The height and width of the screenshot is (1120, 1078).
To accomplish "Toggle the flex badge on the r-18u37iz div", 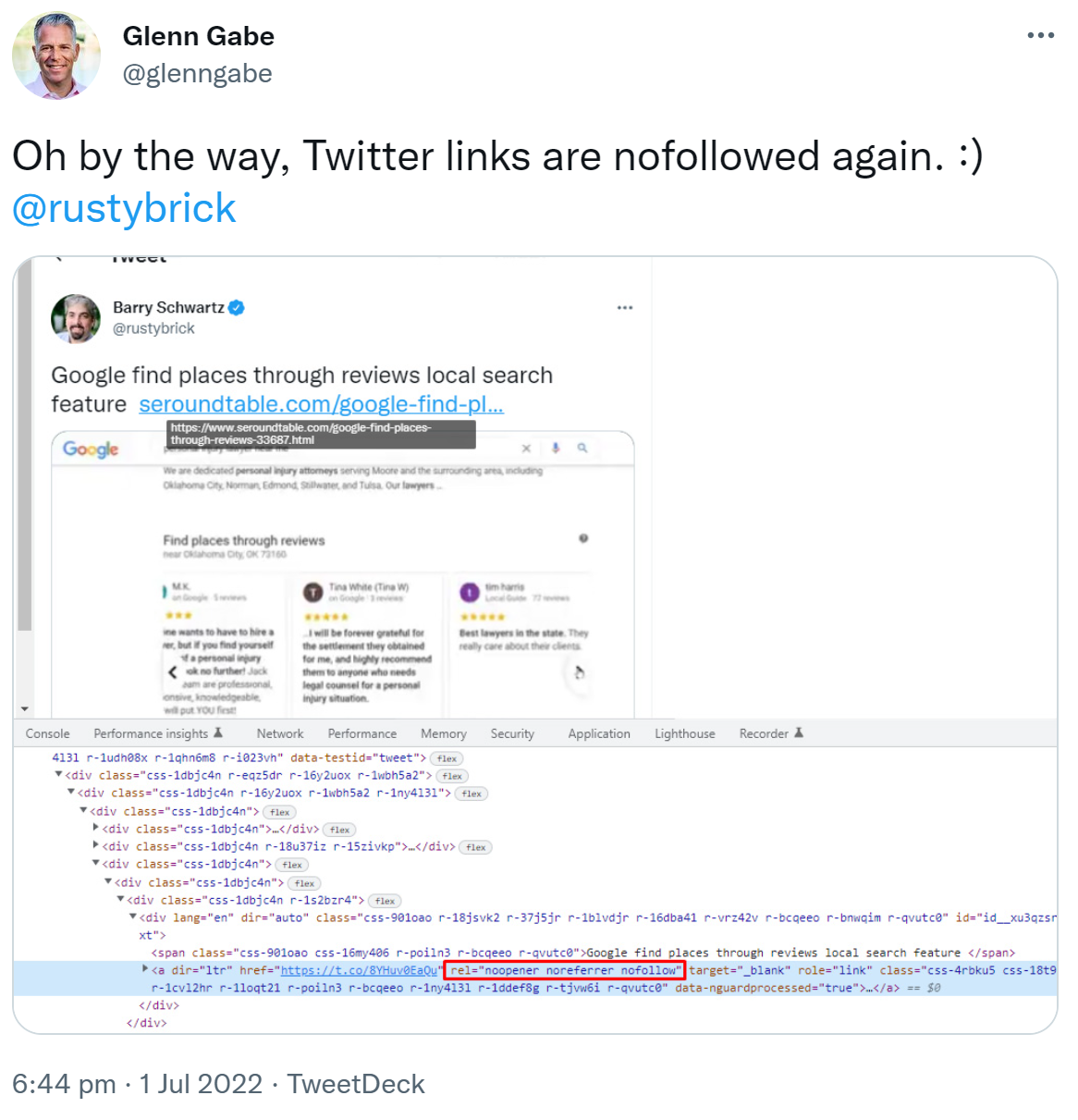I will tap(474, 846).
